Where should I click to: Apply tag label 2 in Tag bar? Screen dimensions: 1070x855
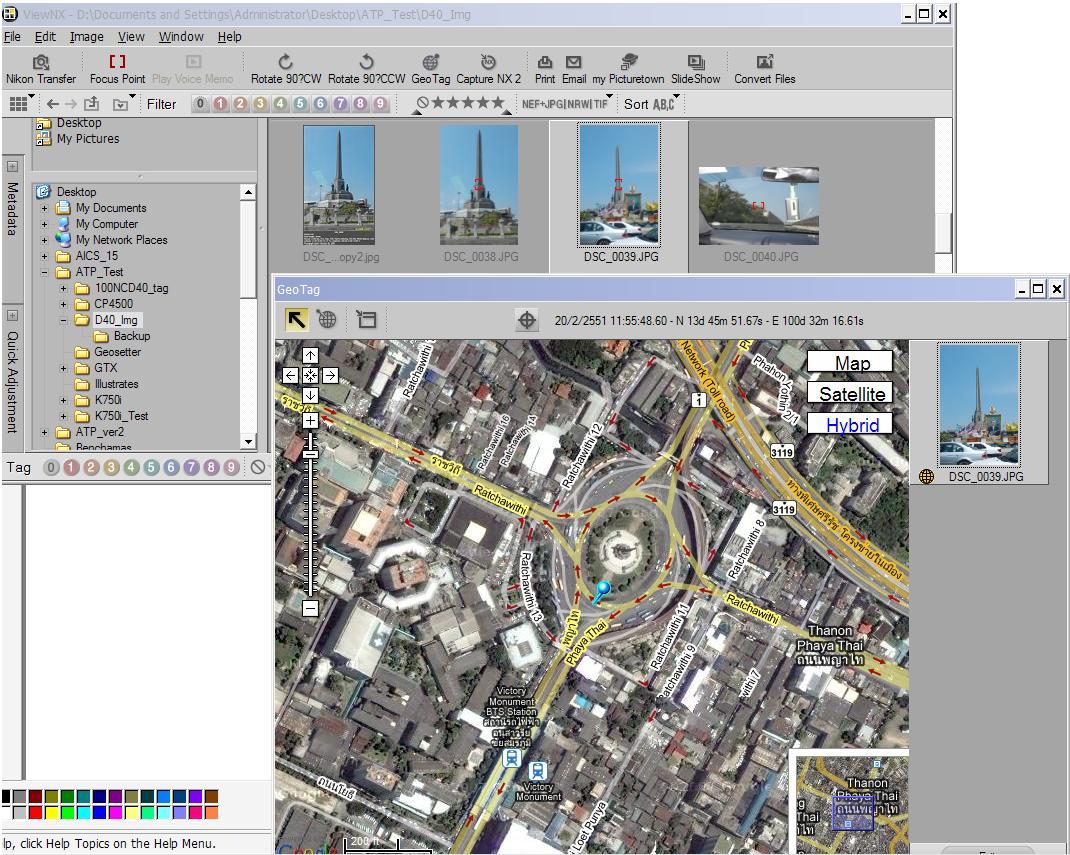[91, 467]
